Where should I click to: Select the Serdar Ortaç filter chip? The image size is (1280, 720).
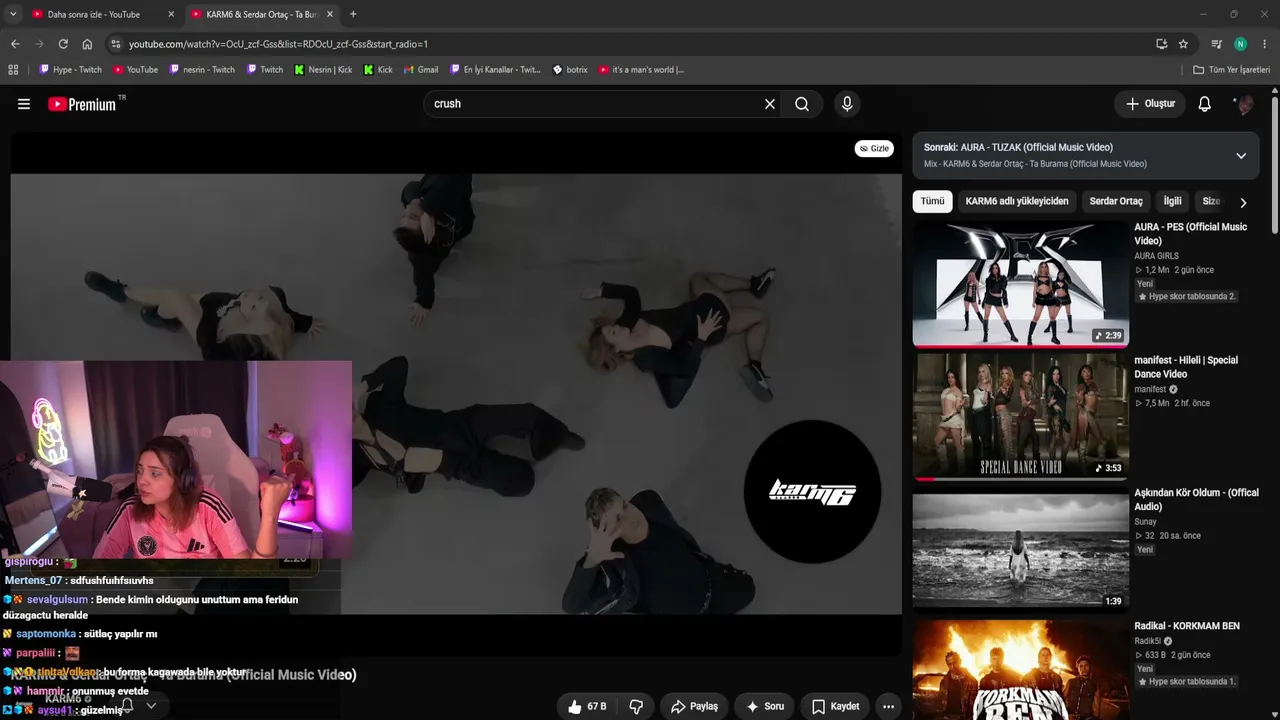tap(1116, 201)
